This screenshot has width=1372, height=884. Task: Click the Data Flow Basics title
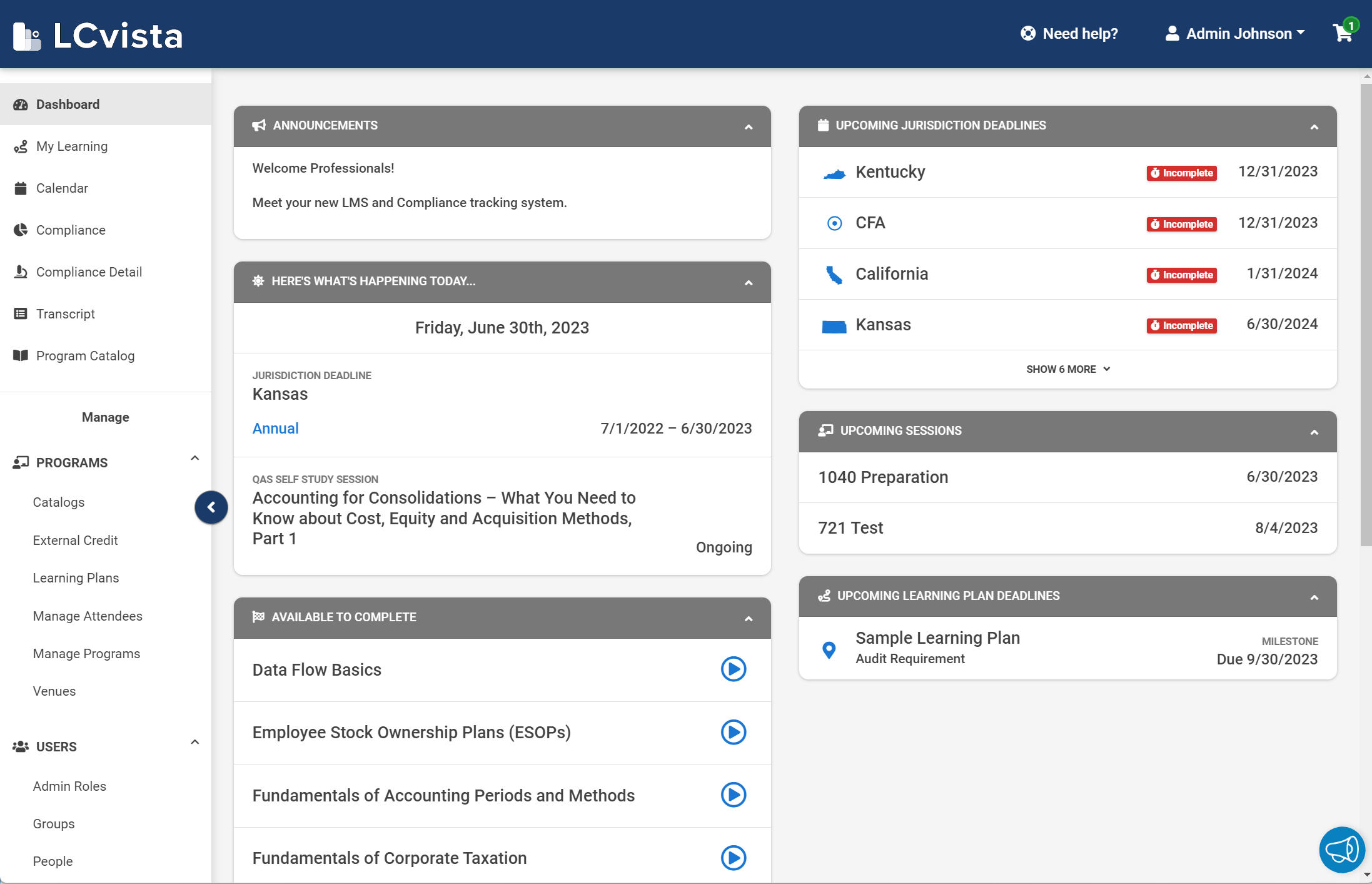point(316,670)
